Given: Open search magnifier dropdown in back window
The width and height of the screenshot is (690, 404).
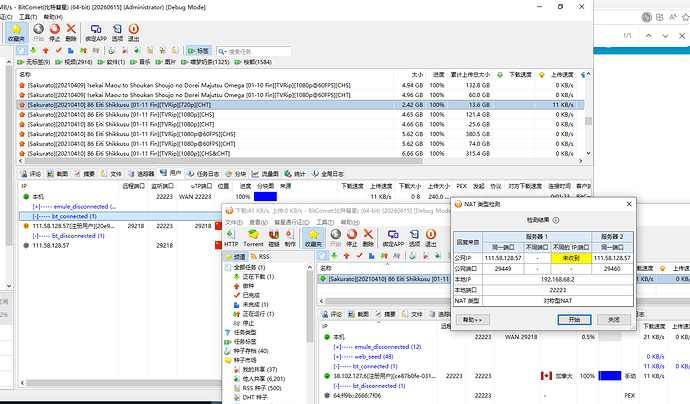Looking at the screenshot, I should (222, 51).
